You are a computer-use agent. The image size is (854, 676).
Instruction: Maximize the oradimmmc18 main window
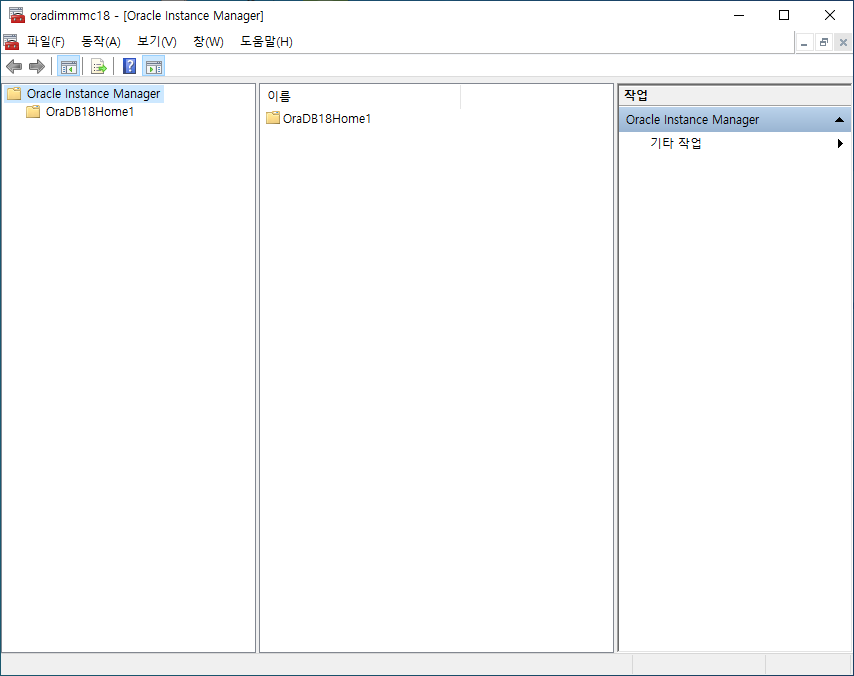tap(784, 15)
